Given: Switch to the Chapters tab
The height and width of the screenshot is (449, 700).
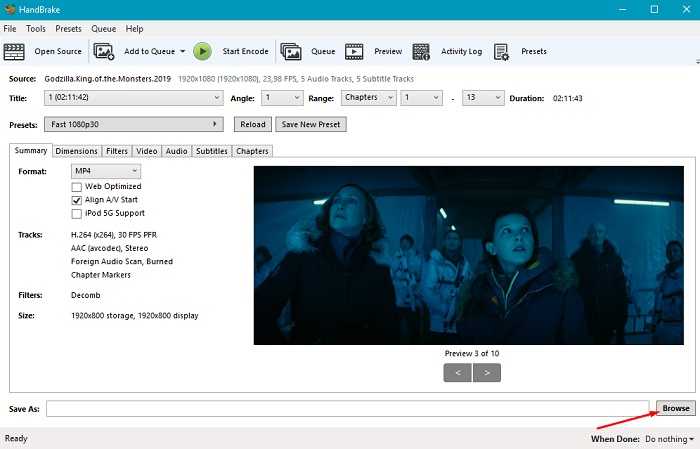Looking at the screenshot, I should 252,151.
